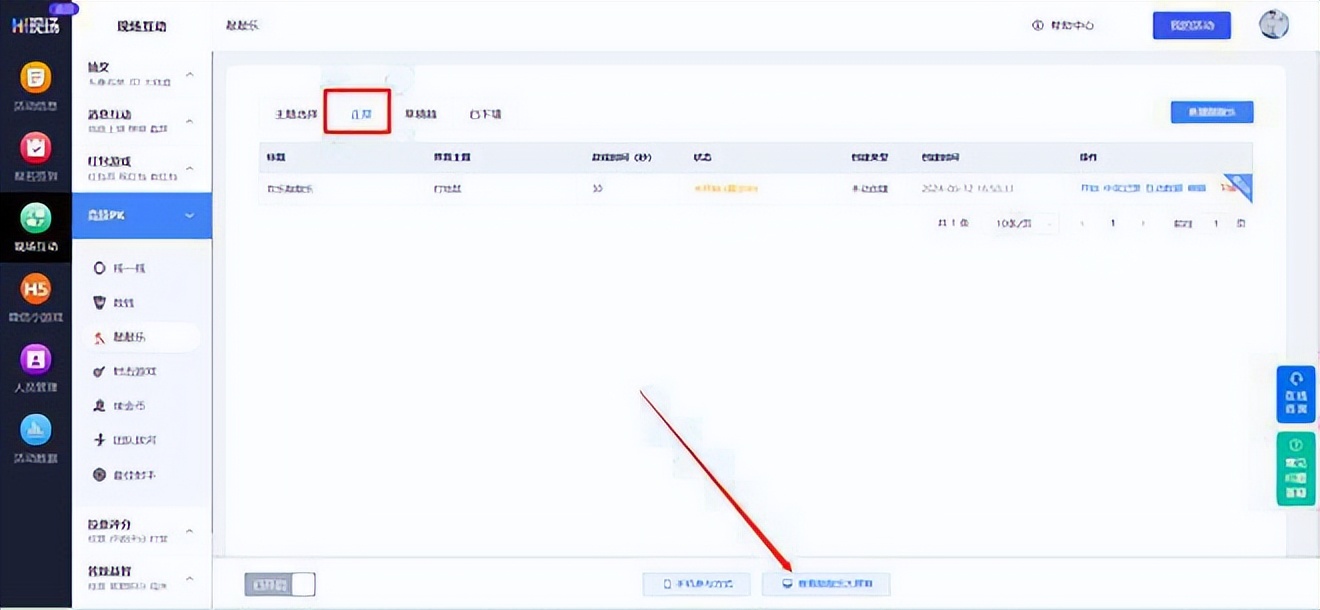Click the user avatar at top right
This screenshot has height=610, width=1320.
coord(1273,25)
